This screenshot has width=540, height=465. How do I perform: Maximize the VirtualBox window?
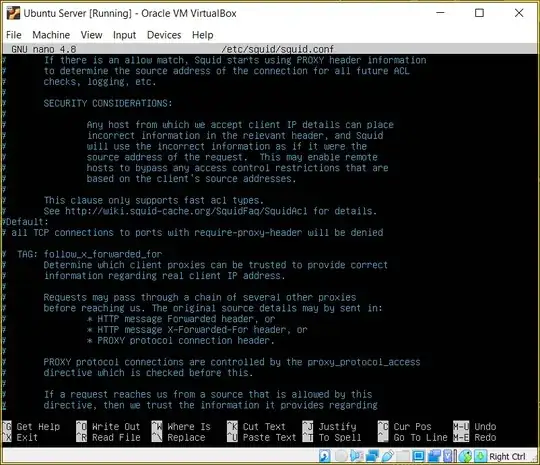coord(479,13)
